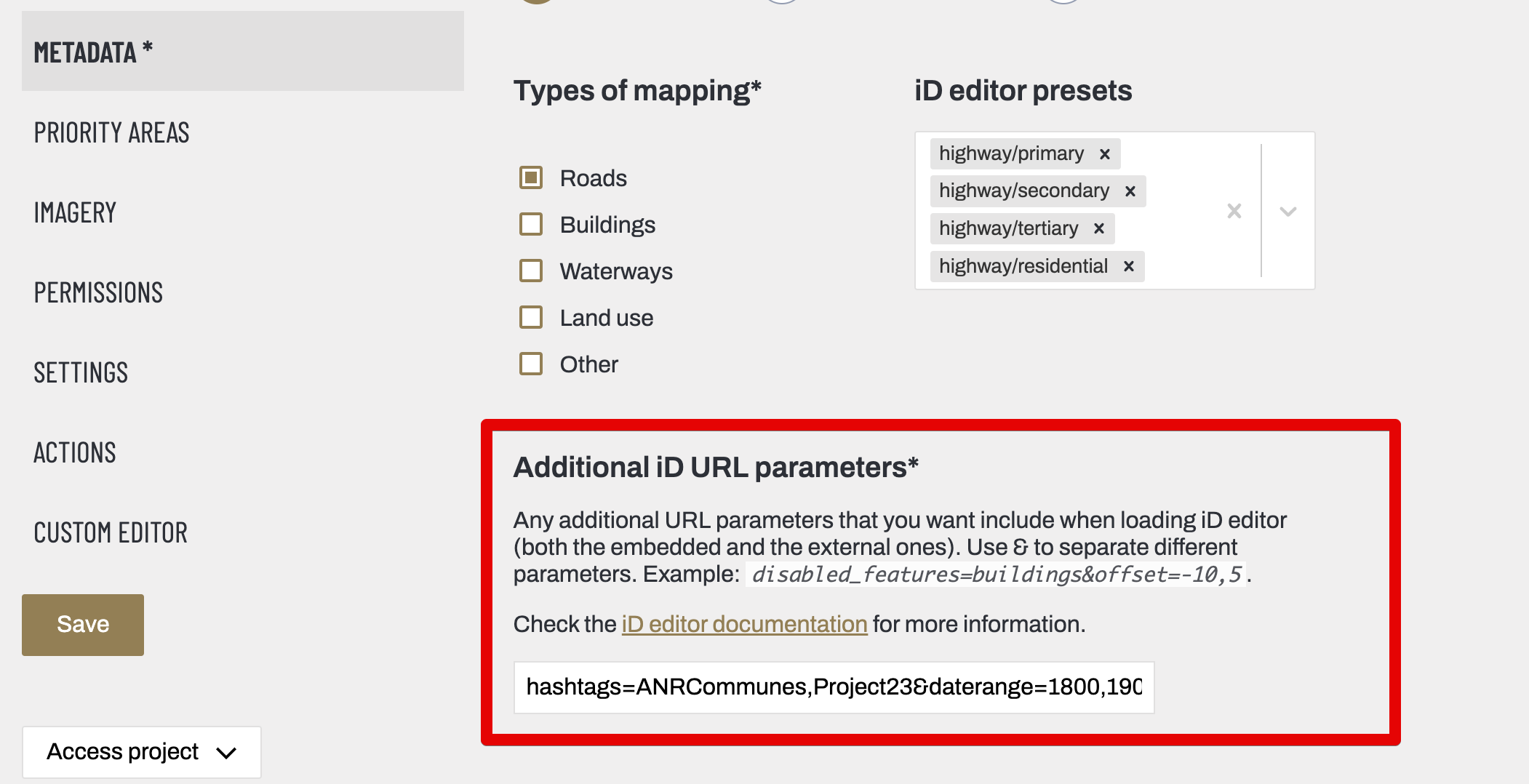Expand the iD editor presets dropdown
Viewport: 1529px width, 784px height.
pos(1288,211)
